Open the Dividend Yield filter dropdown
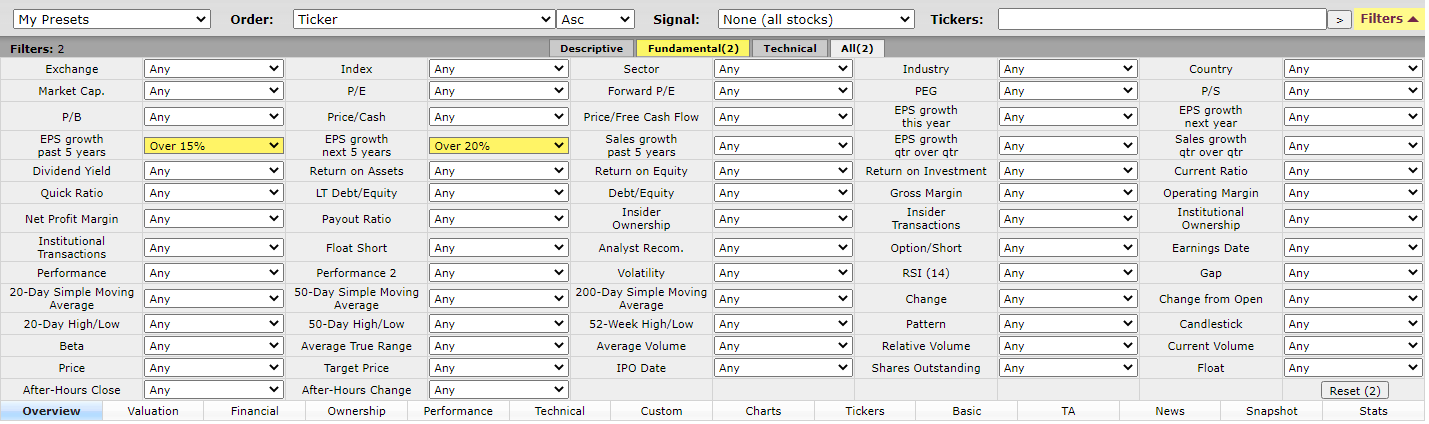1429x424 pixels. tap(214, 172)
